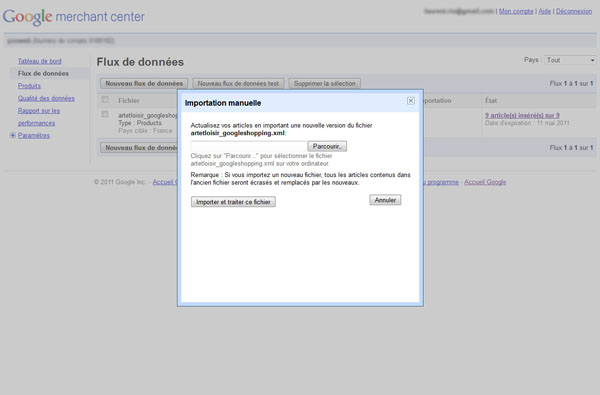The image size is (600, 395).
Task: Open Paramètres in the sidebar
Action: pyautogui.click(x=34, y=135)
